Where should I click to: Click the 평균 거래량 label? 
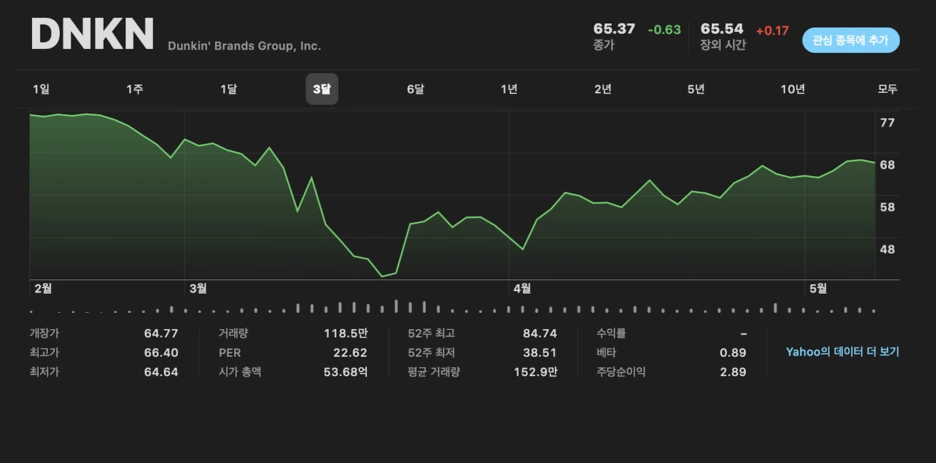(x=434, y=372)
